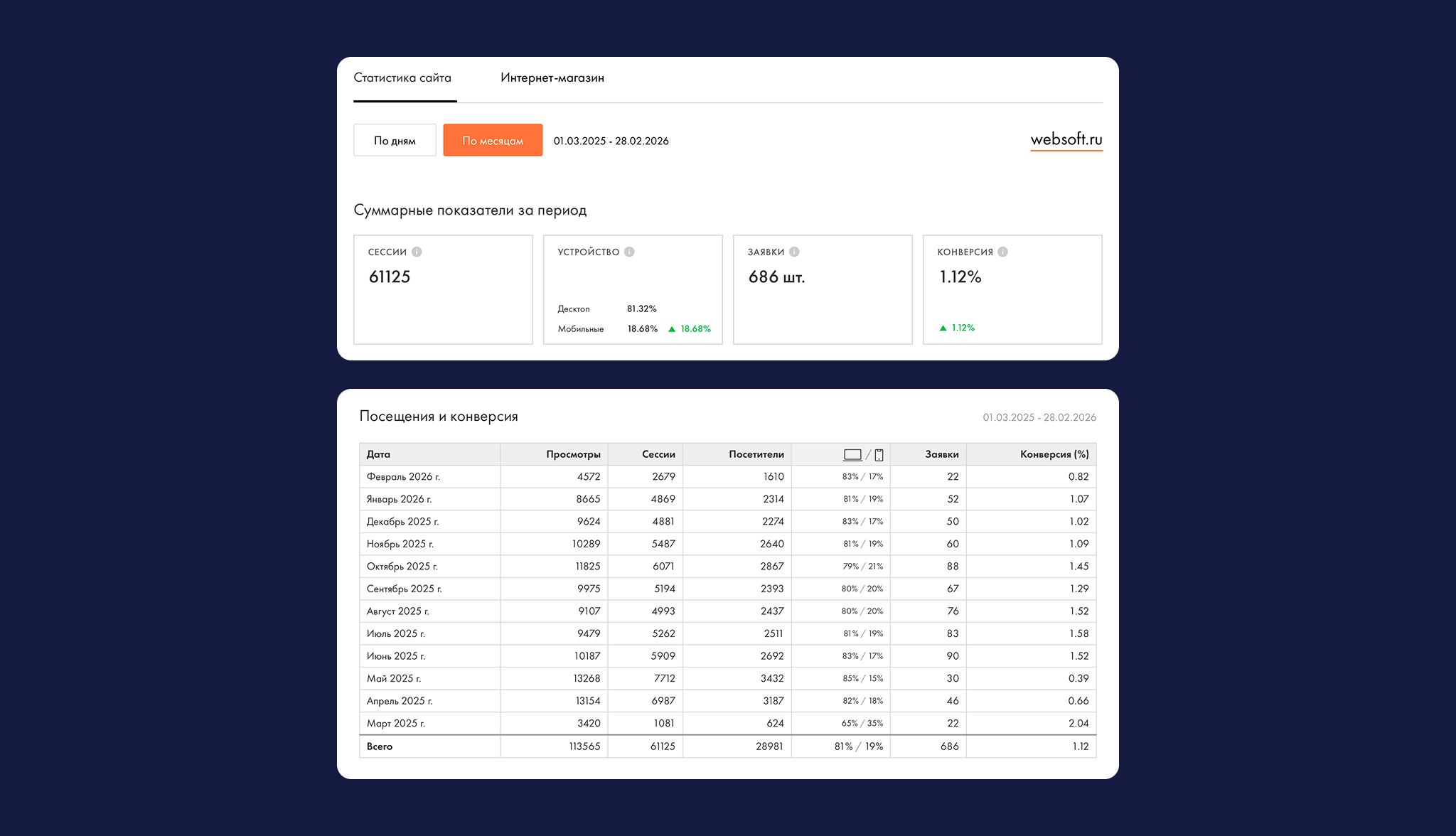Click green arrow in mobile devices row

[x=672, y=329]
